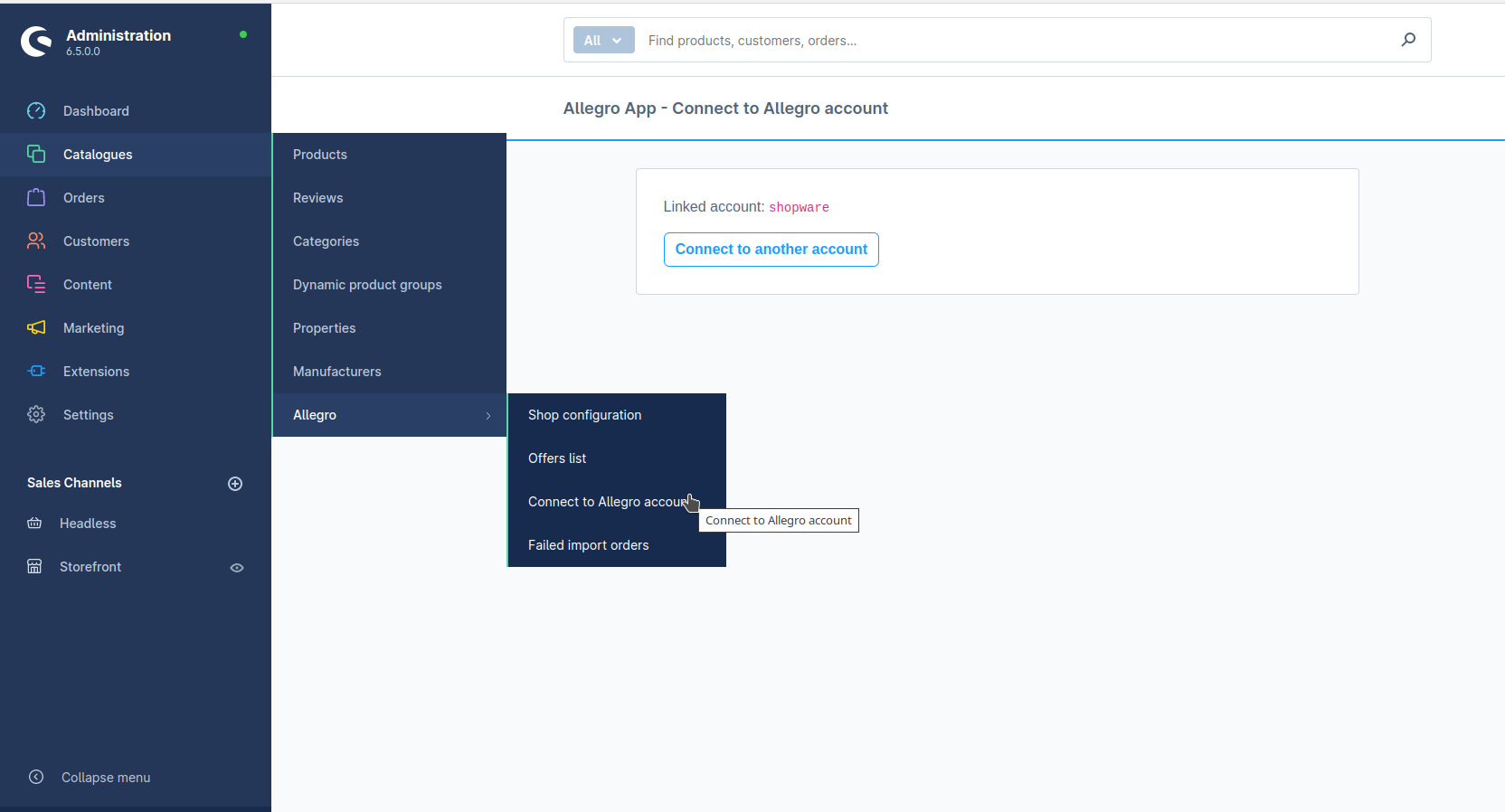
Task: Open Manufacturers in Catalogues flyout
Action: click(390, 372)
